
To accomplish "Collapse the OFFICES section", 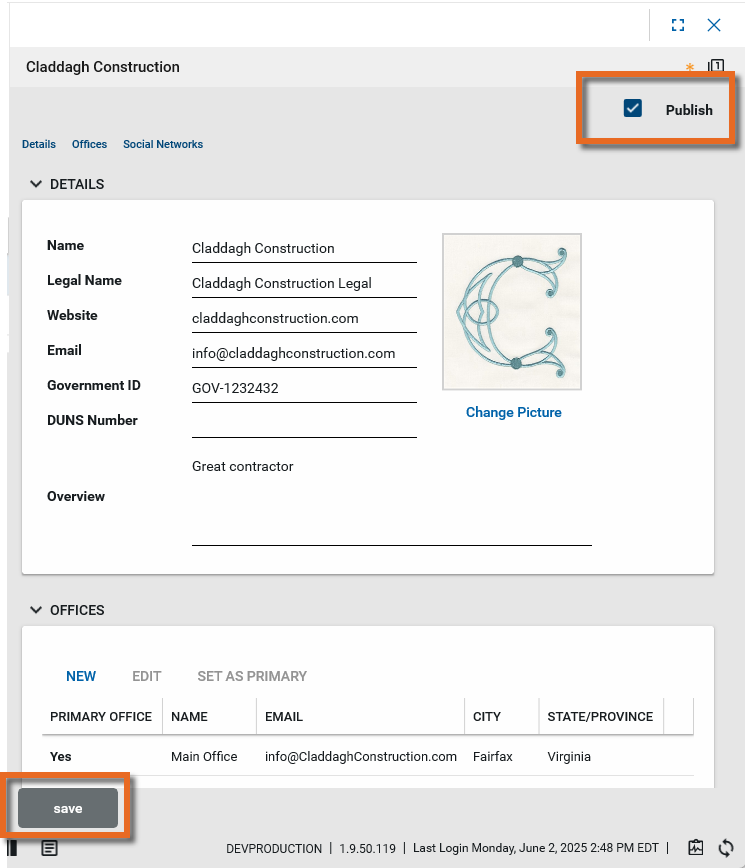I will tap(36, 610).
